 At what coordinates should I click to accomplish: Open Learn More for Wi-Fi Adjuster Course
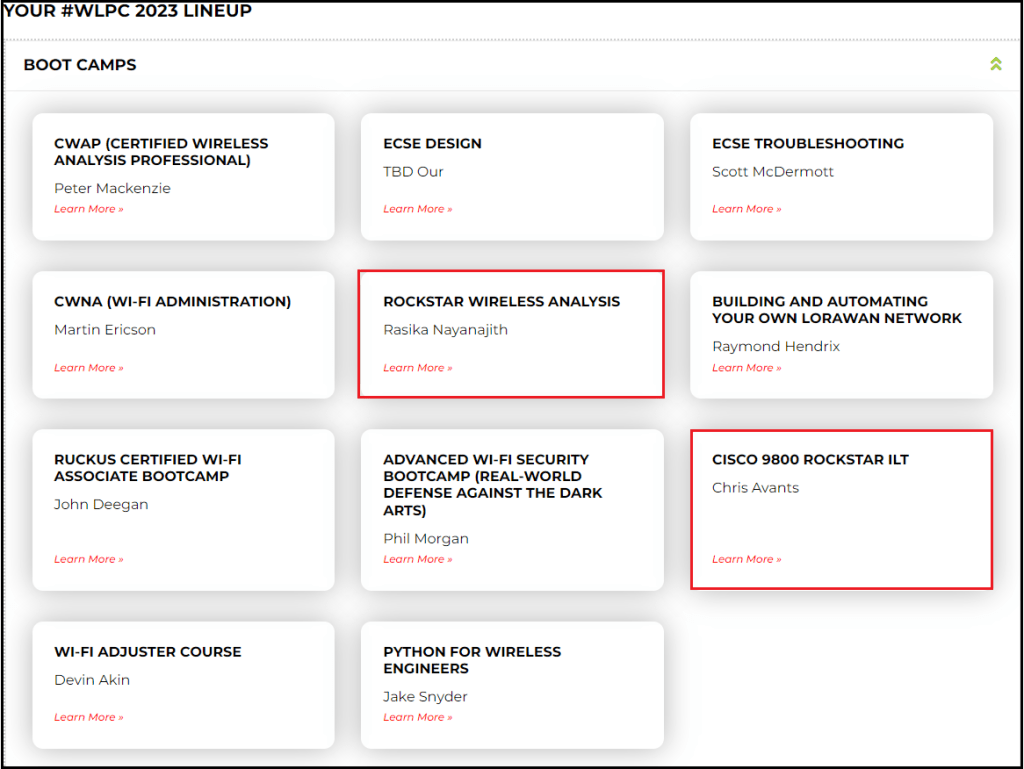(x=89, y=717)
